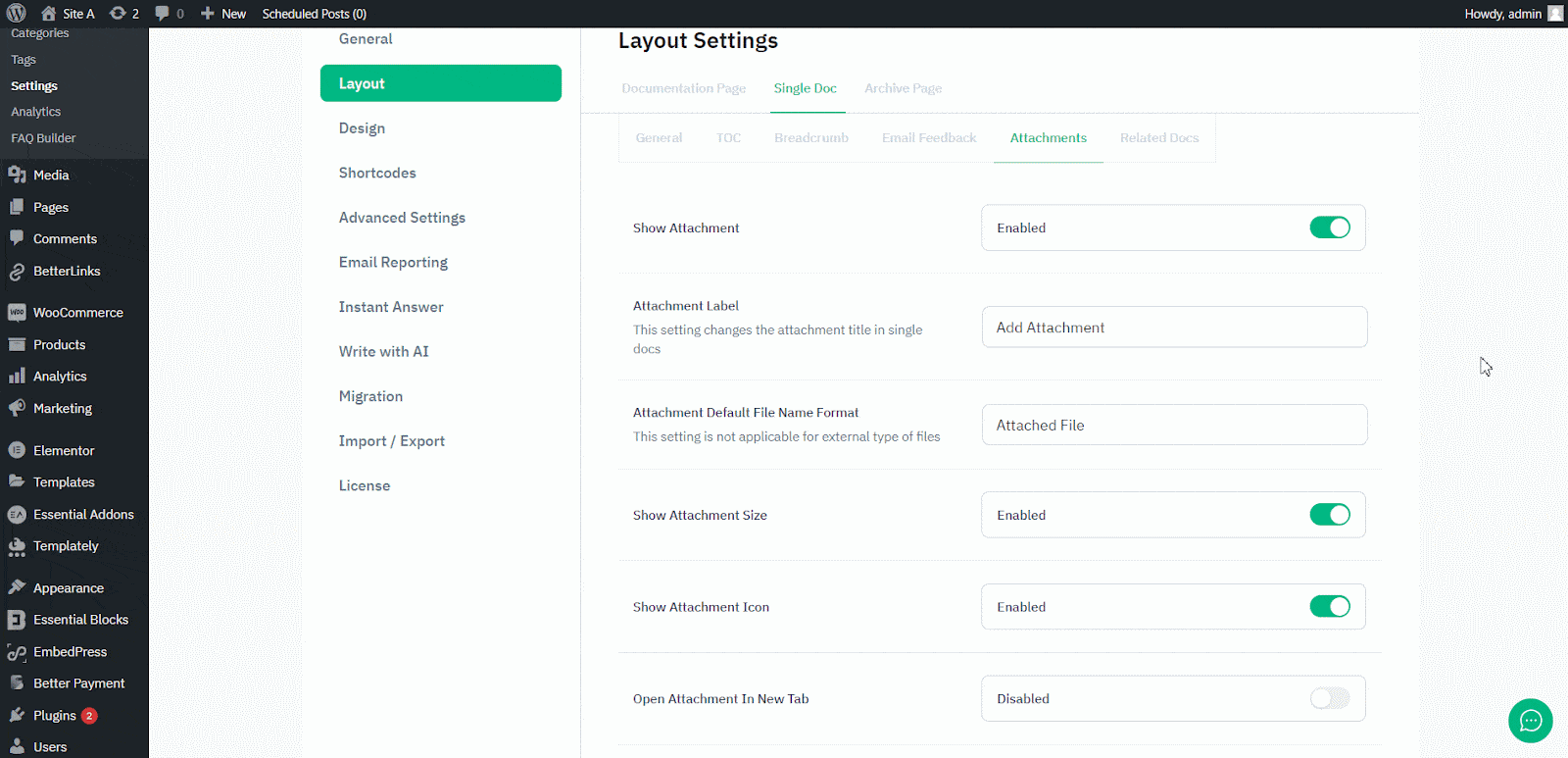
Task: Turn off Show Attachment Icon switch
Action: click(1329, 607)
